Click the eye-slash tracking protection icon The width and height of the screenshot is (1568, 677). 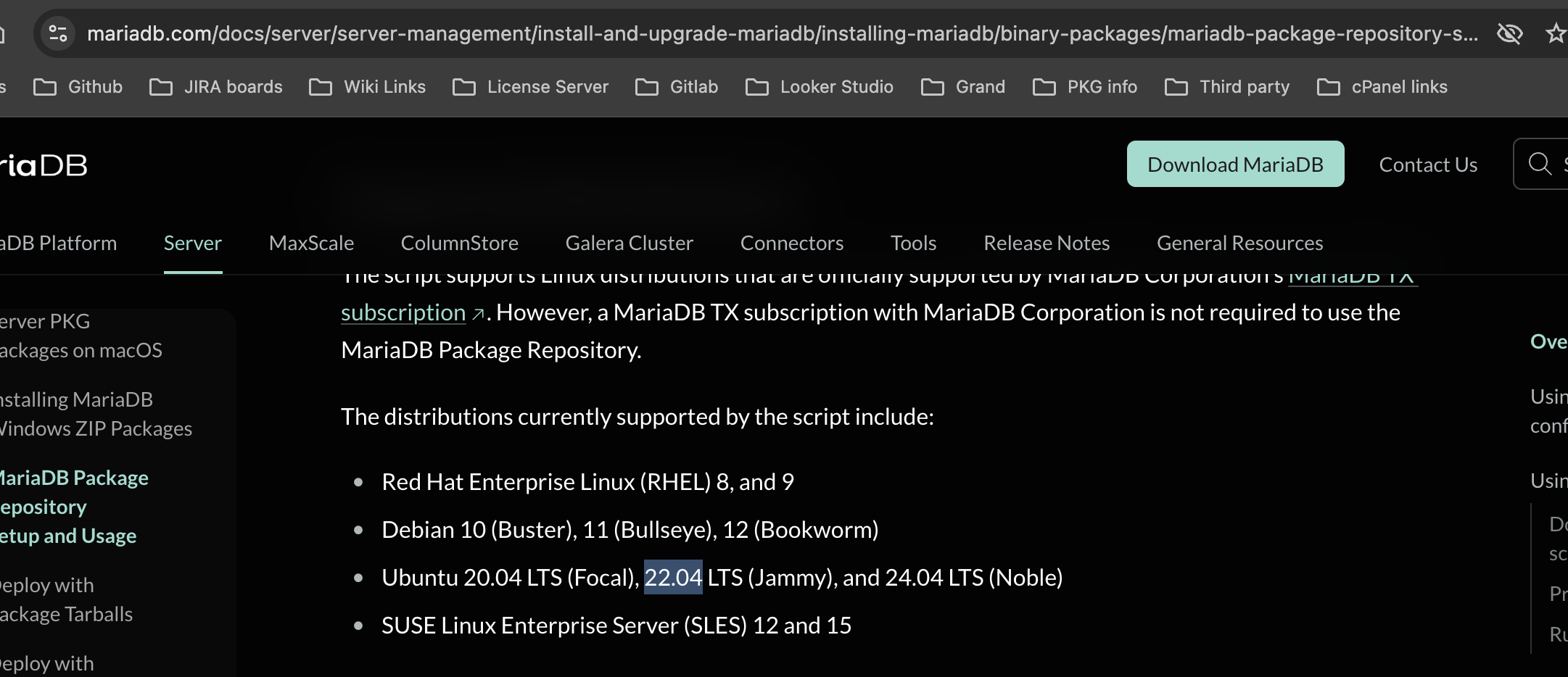[x=1510, y=33]
